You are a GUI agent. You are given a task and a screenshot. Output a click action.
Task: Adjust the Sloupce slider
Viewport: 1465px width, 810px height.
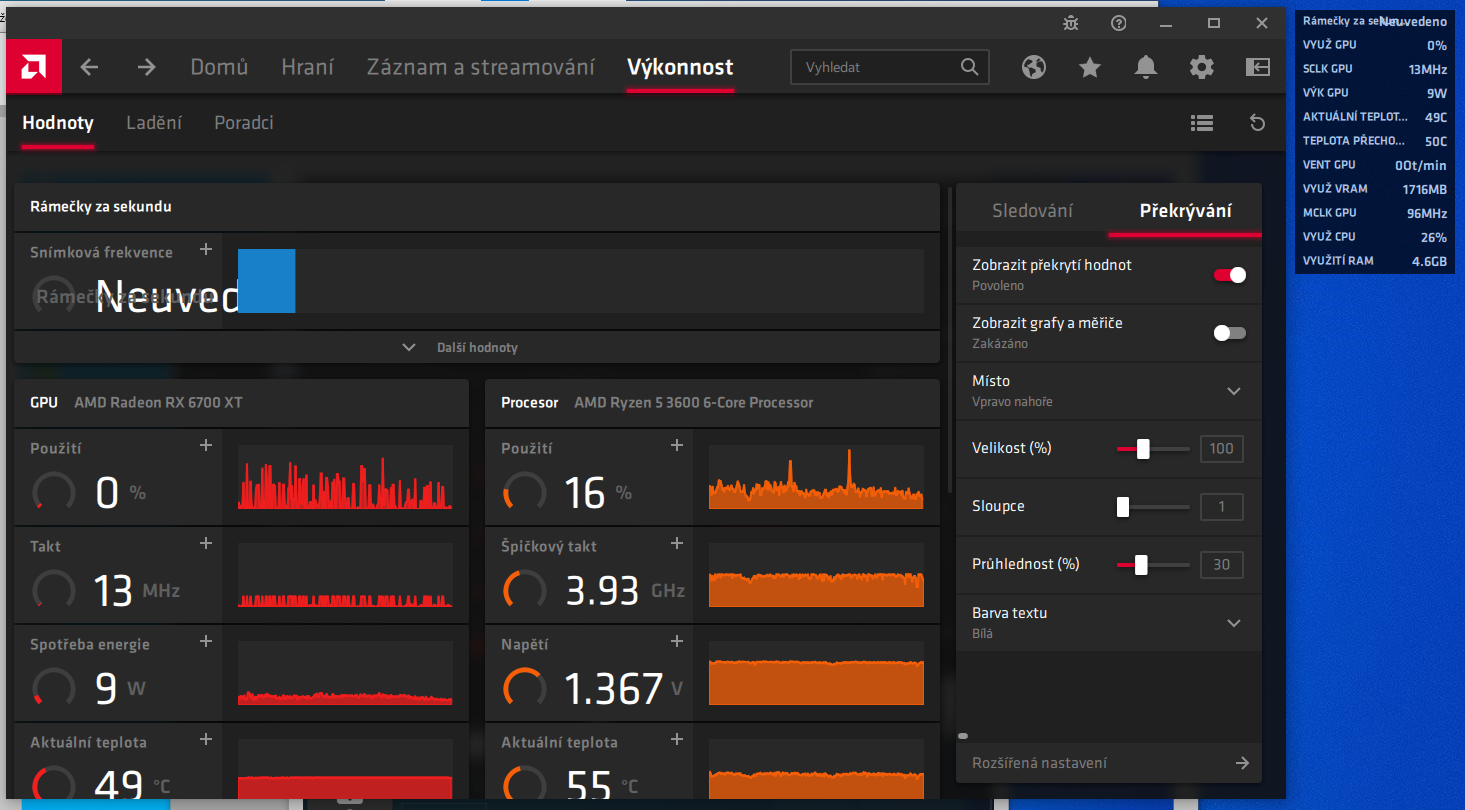(x=1153, y=507)
